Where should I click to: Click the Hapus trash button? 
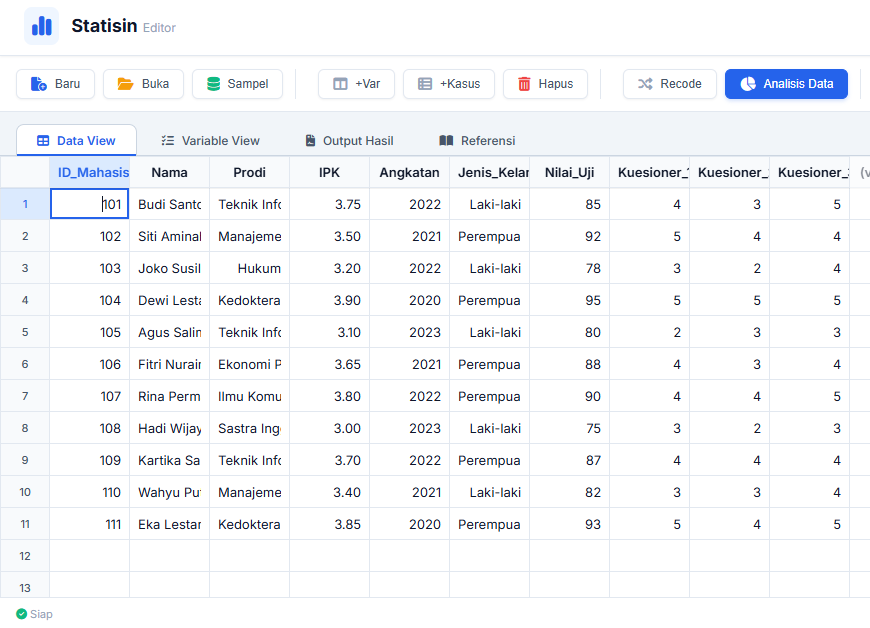(x=545, y=84)
